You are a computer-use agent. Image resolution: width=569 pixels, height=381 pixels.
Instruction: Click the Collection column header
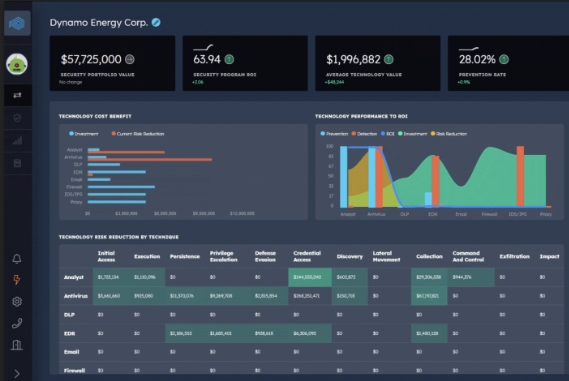click(x=429, y=257)
